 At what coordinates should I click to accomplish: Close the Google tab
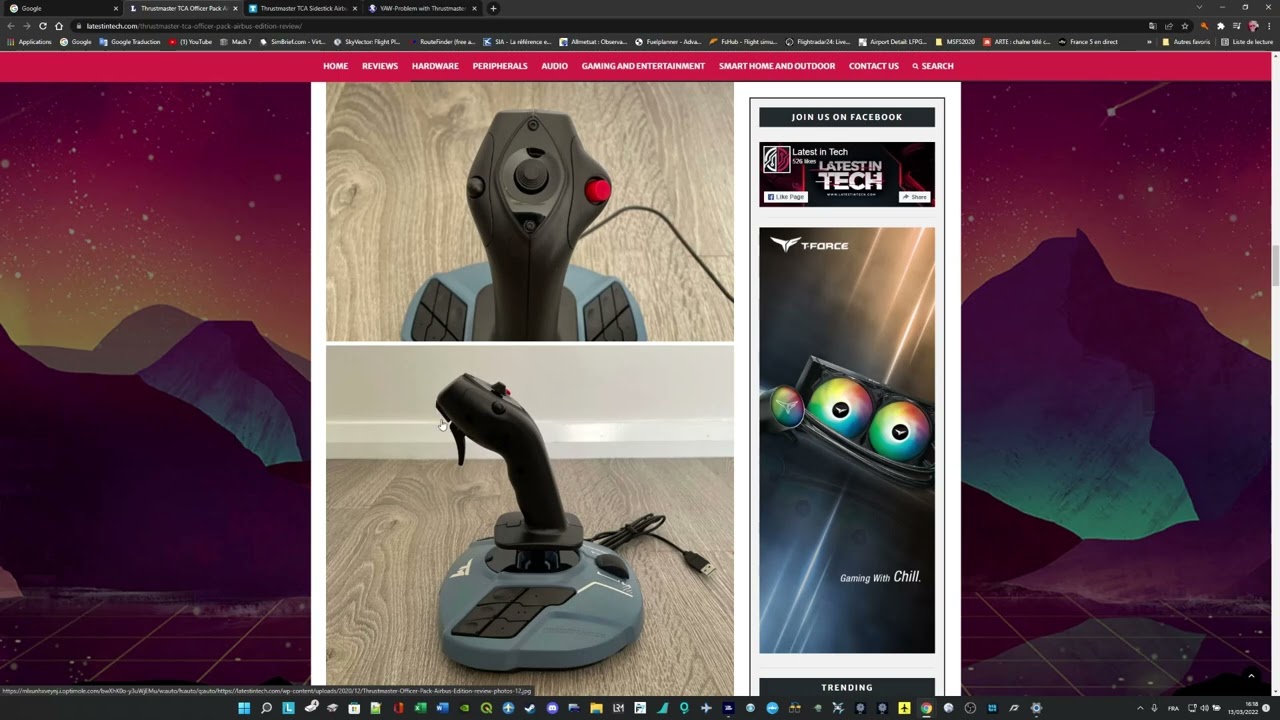[115, 8]
